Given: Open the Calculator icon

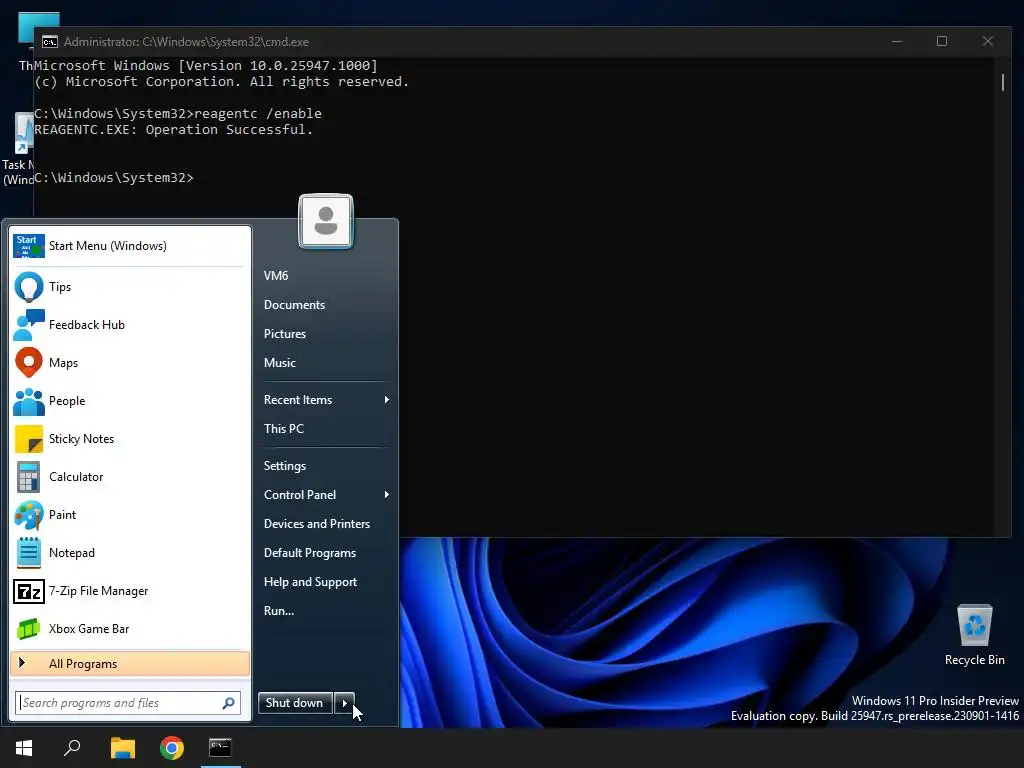Looking at the screenshot, I should coord(29,477).
